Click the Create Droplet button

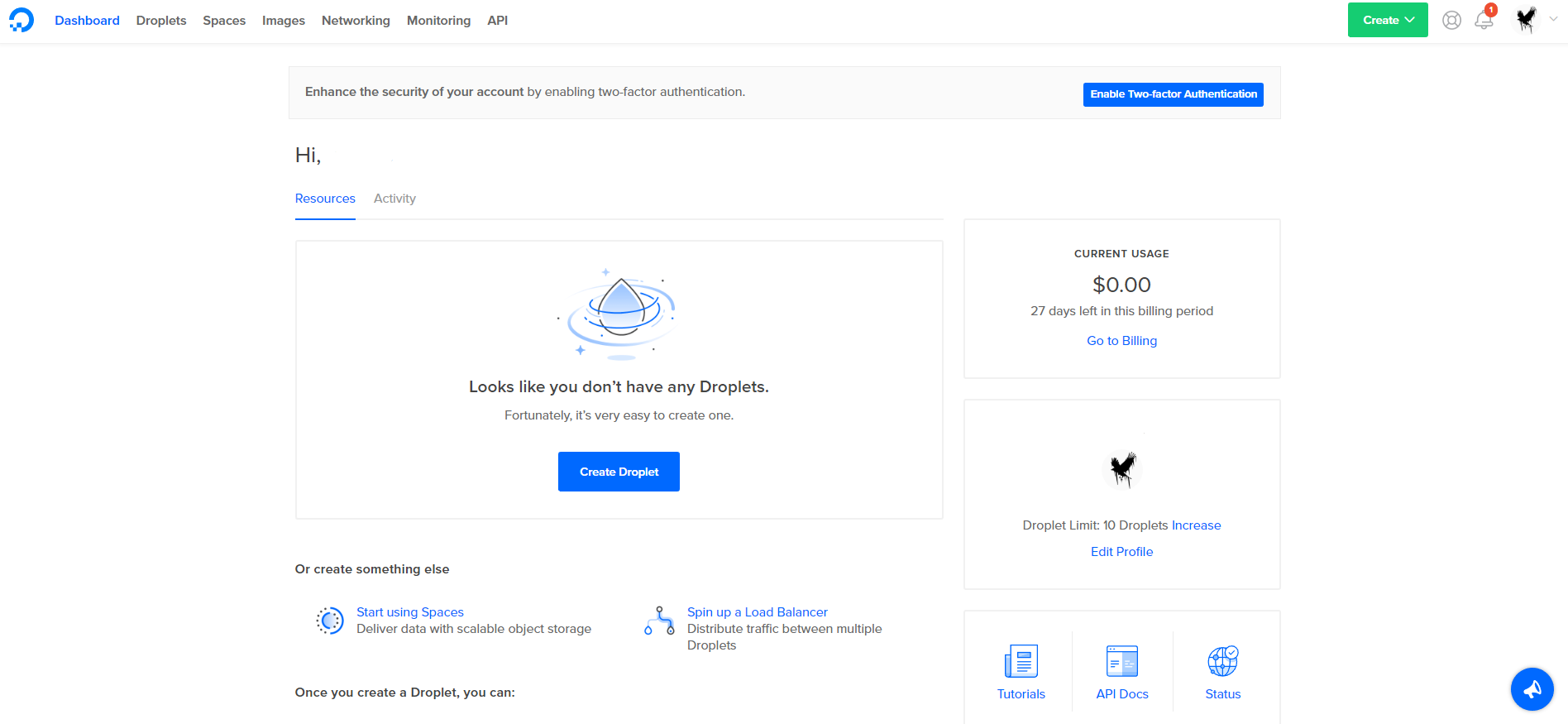(619, 472)
